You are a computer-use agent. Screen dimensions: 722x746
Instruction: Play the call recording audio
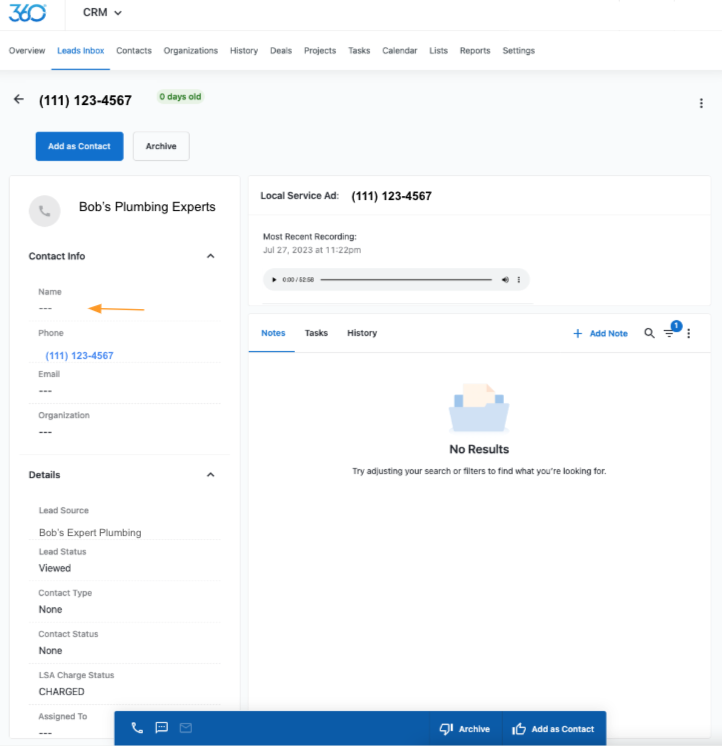pos(275,280)
